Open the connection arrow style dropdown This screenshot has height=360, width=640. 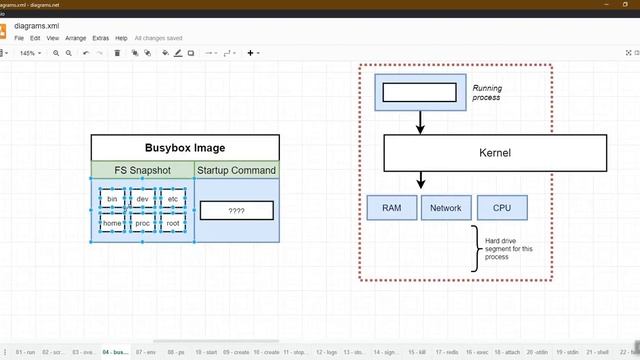[x=211, y=53]
